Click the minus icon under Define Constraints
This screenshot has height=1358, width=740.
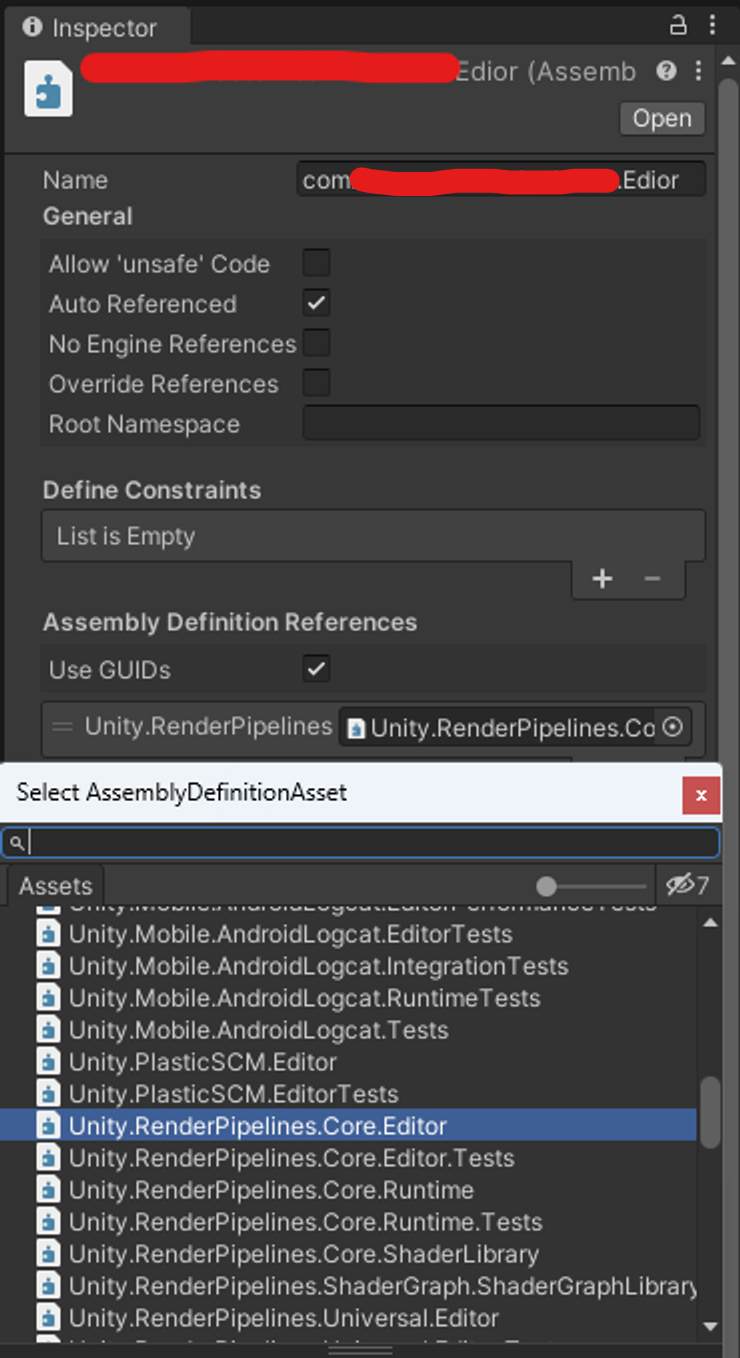point(652,579)
